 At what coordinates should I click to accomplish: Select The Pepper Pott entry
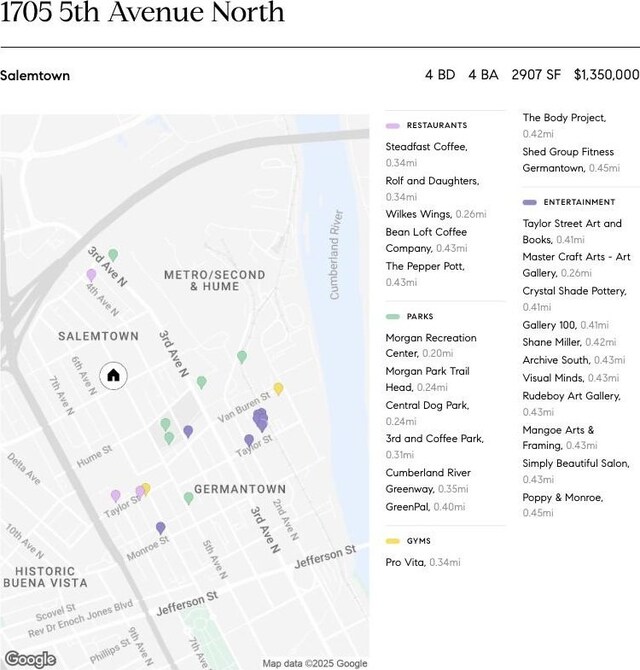point(425,274)
